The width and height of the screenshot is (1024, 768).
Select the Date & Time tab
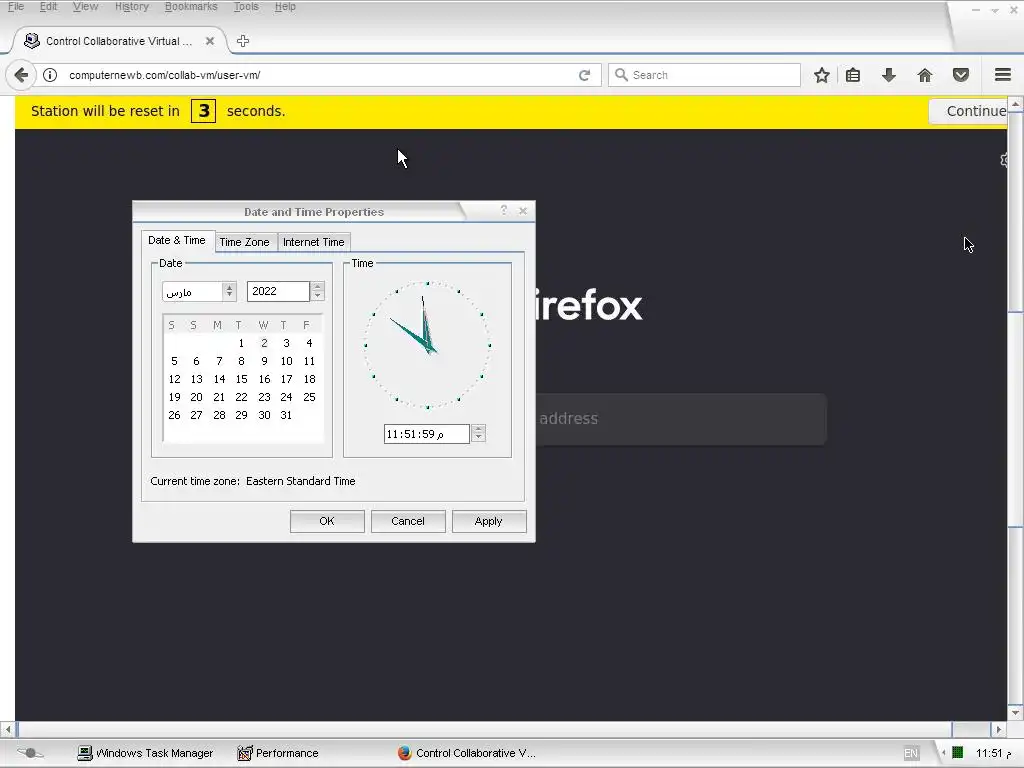click(x=177, y=240)
